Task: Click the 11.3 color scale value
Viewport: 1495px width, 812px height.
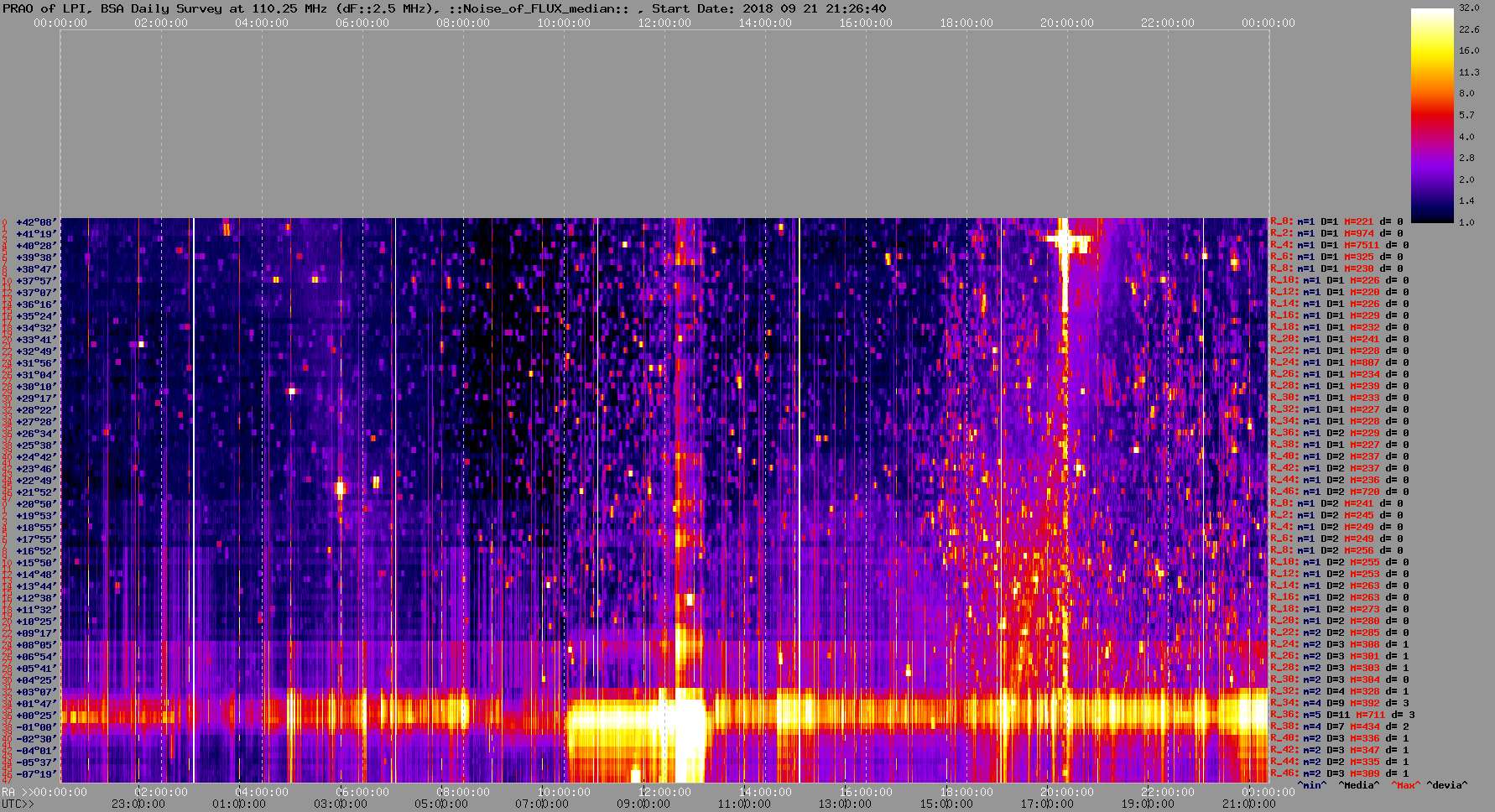Action: click(x=1468, y=72)
